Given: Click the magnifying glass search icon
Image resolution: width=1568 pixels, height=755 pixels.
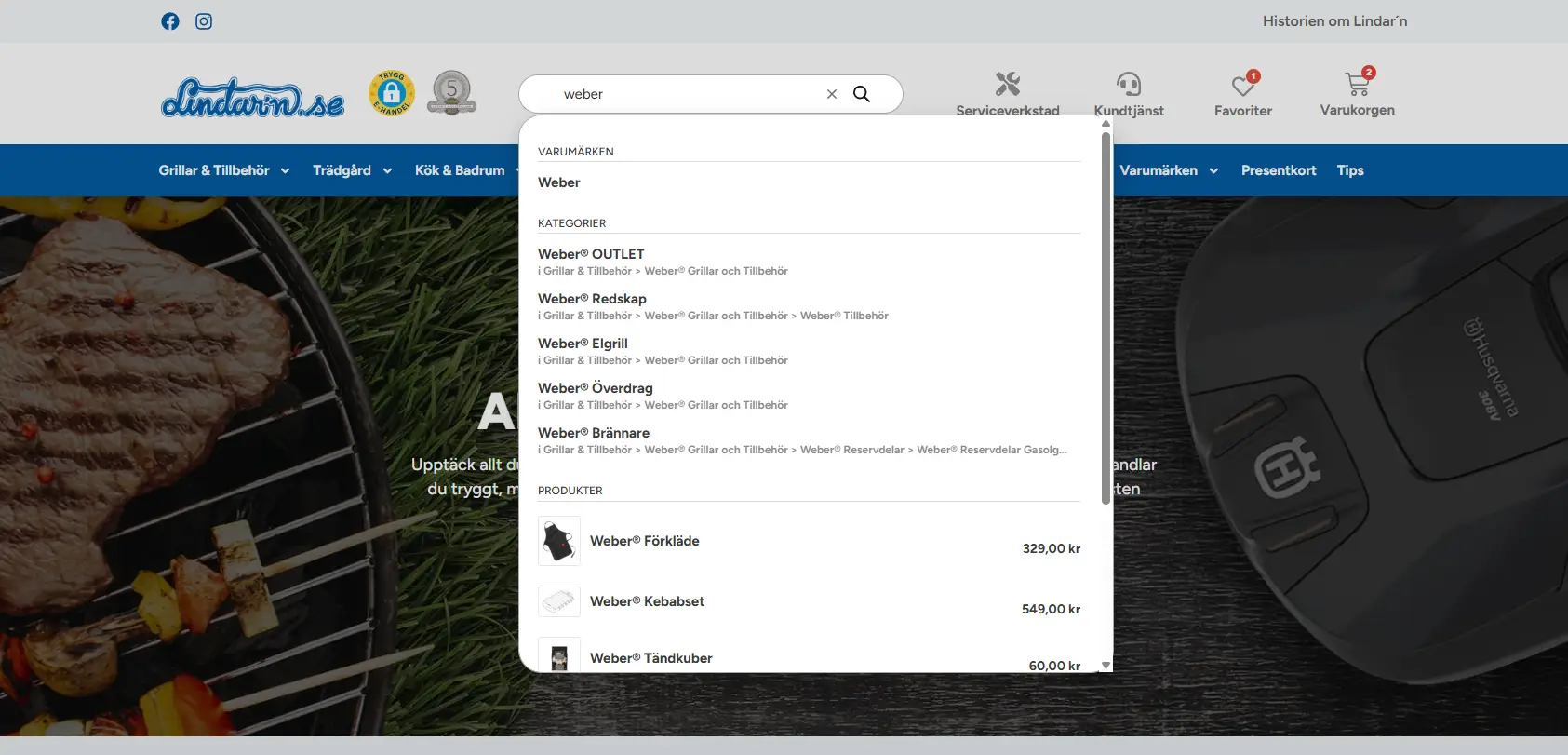Looking at the screenshot, I should (x=862, y=94).
